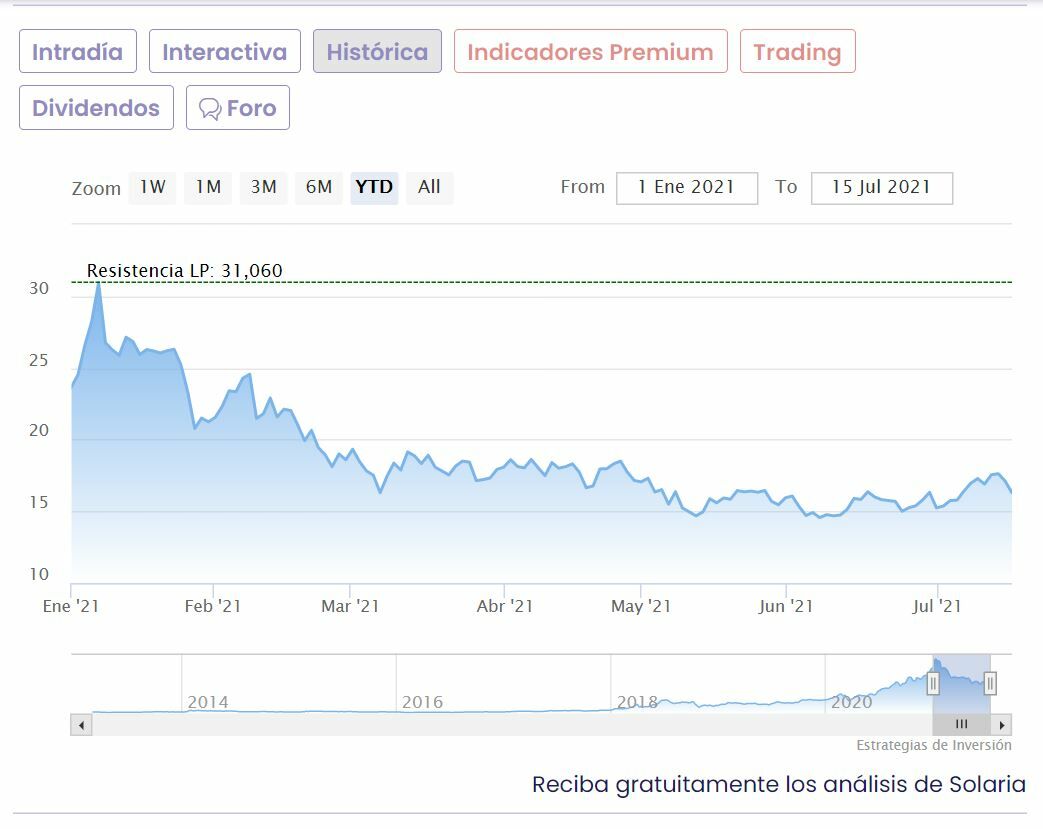Screen dimensions: 1043x829
Task: Choose the YTD zoom option
Action: click(374, 187)
